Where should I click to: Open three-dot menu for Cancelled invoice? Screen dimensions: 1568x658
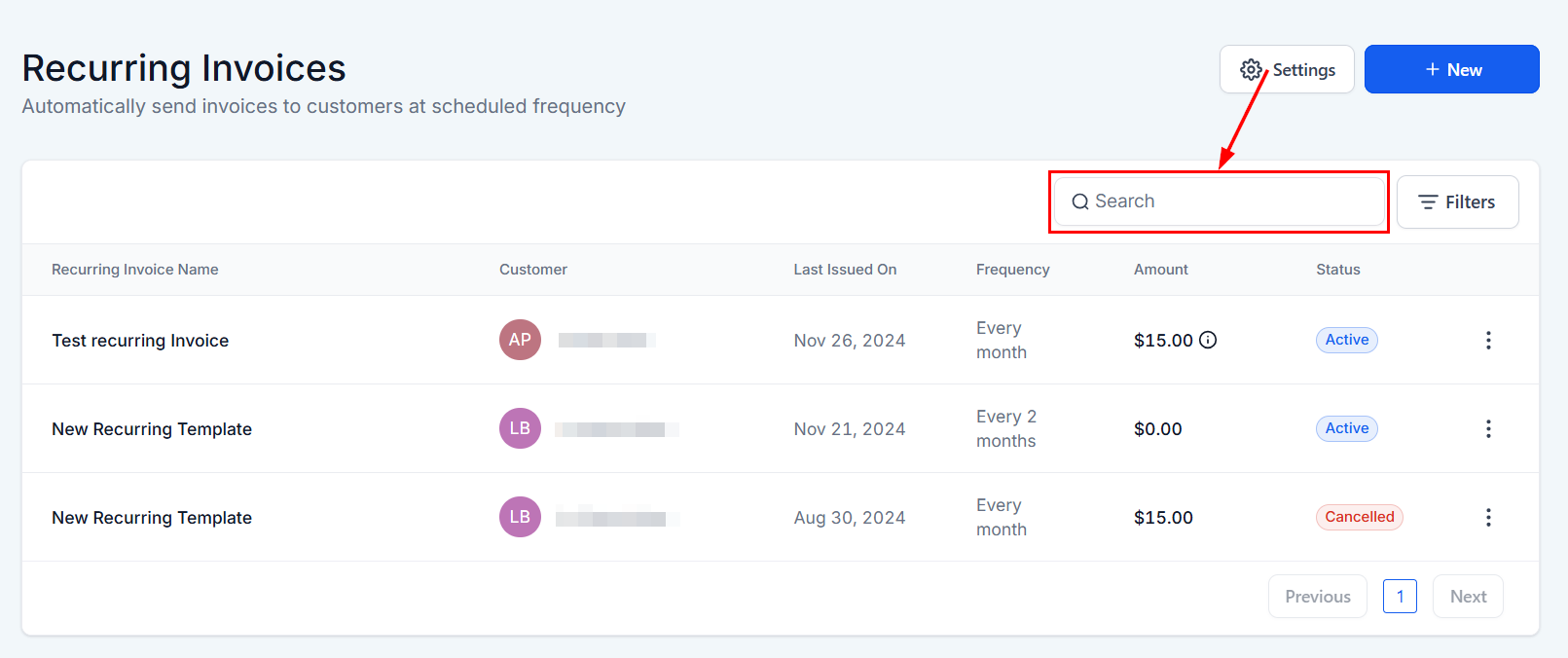[1487, 517]
